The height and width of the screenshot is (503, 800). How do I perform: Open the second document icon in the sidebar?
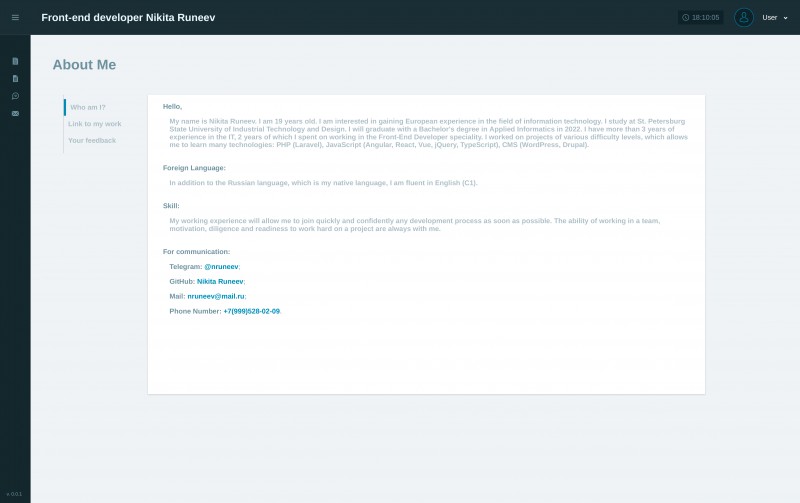click(x=15, y=79)
